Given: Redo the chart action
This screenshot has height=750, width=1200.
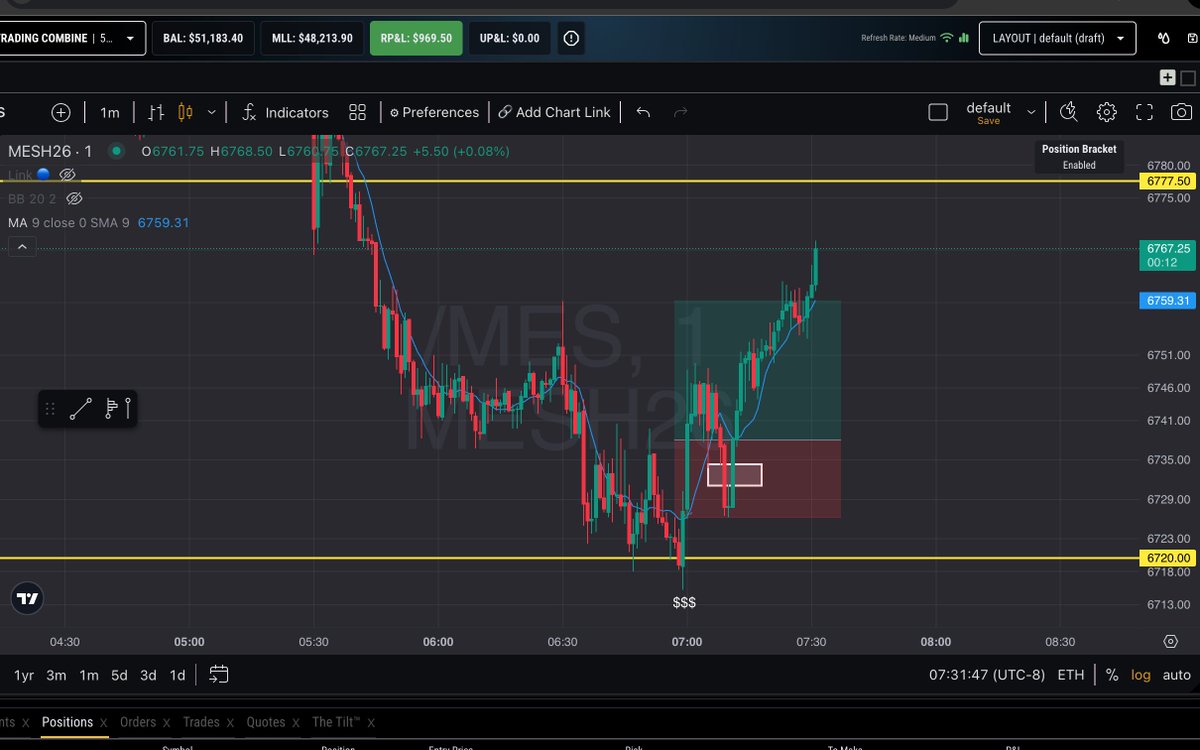Looking at the screenshot, I should (681, 112).
